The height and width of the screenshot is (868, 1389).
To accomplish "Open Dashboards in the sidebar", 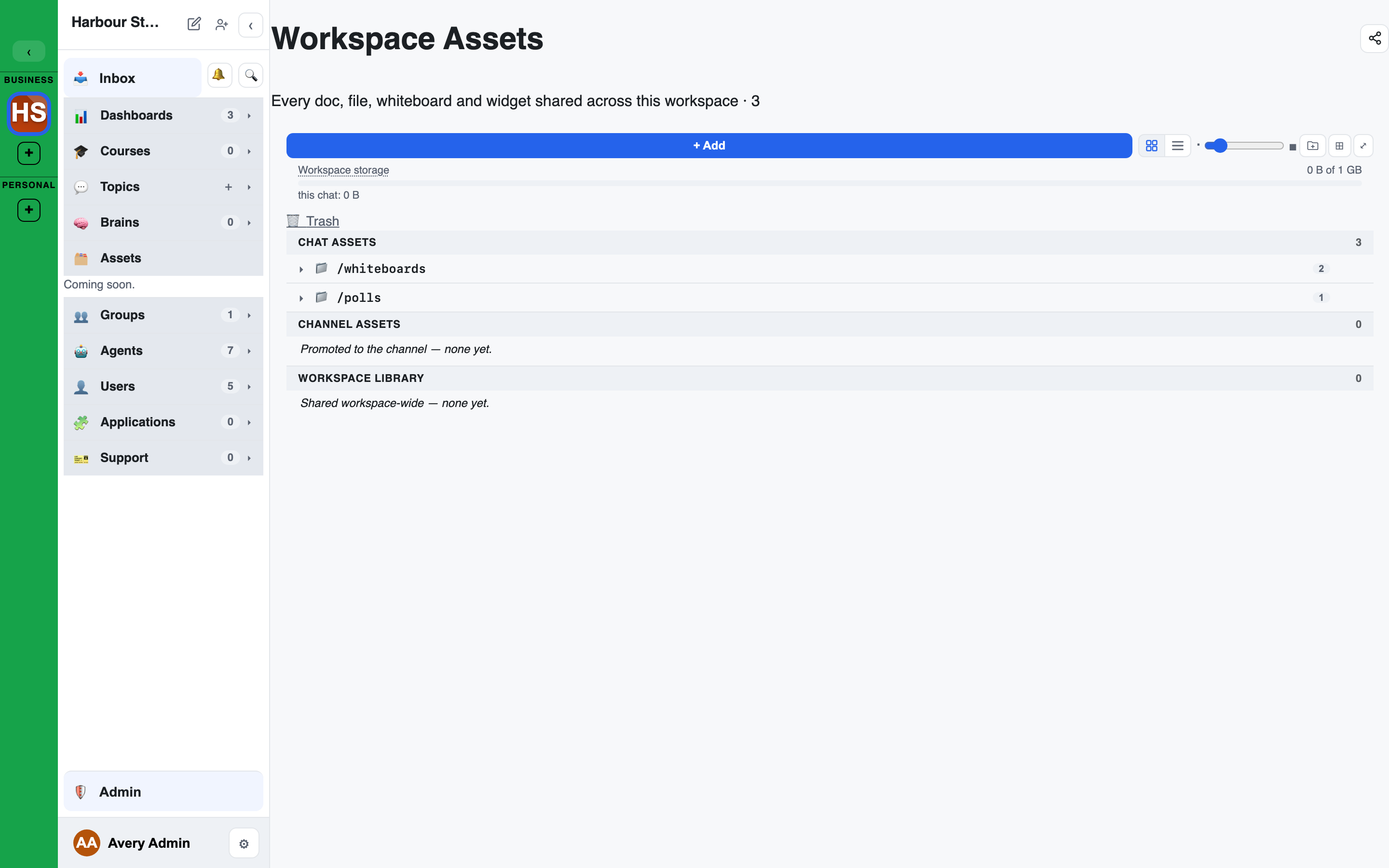I will [163, 115].
